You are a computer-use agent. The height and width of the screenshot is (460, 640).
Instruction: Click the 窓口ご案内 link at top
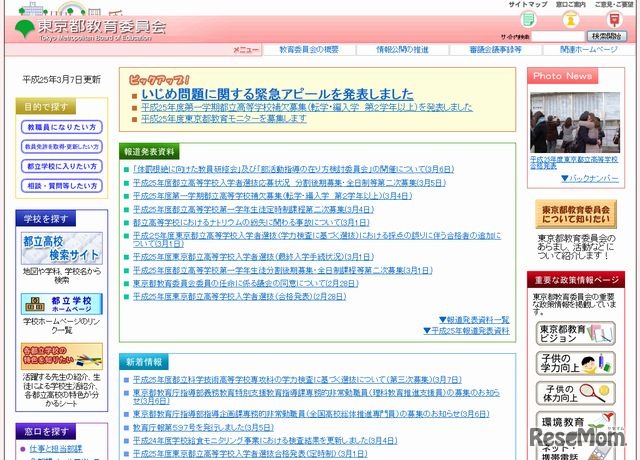click(571, 4)
